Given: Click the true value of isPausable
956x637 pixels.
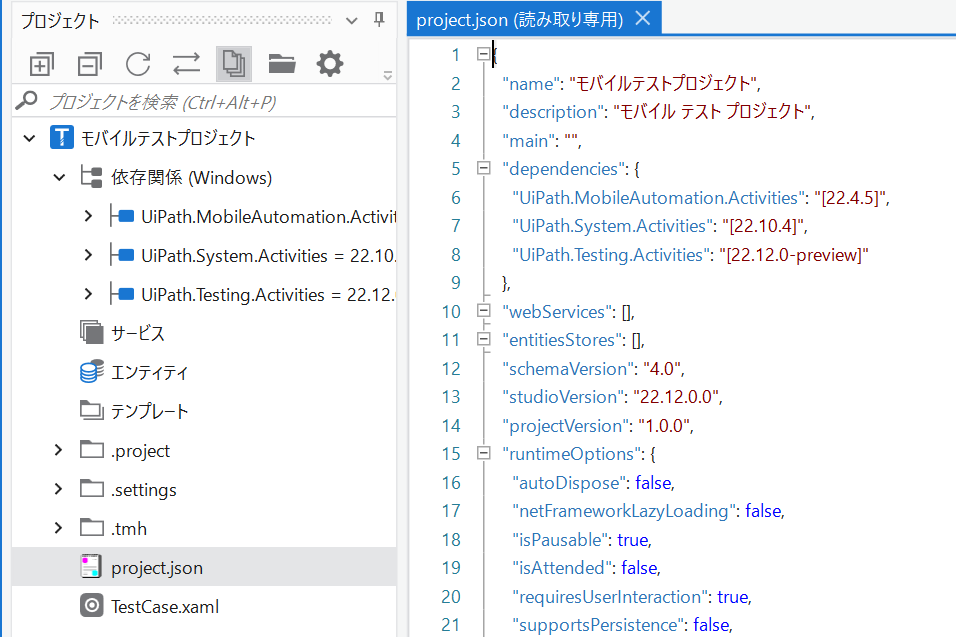Looking at the screenshot, I should (x=633, y=540).
